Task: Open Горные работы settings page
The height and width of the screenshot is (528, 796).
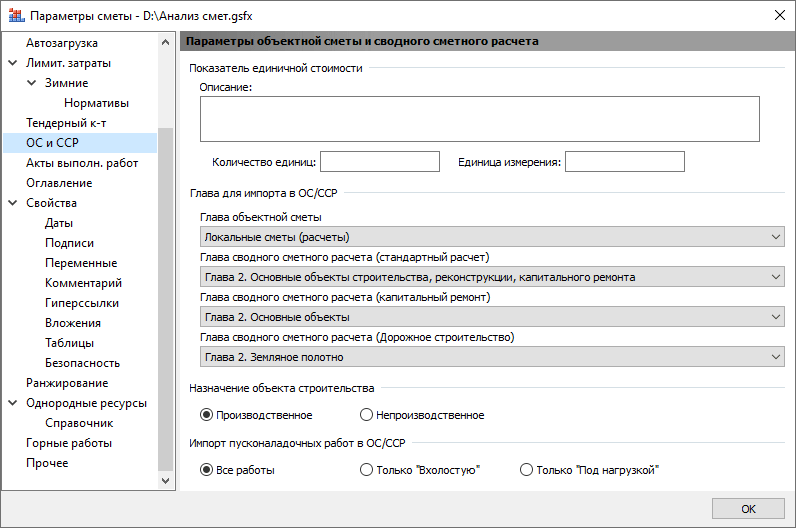Action: tap(69, 443)
